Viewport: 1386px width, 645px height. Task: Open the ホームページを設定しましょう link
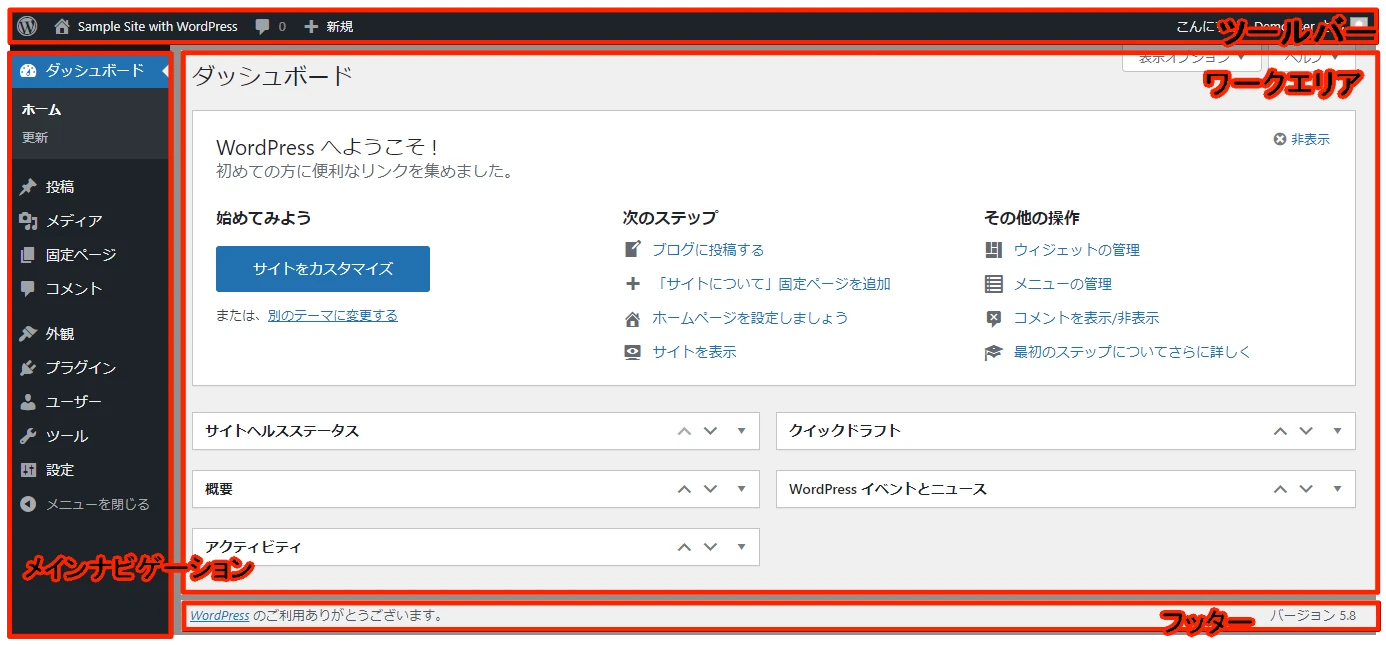[750, 318]
